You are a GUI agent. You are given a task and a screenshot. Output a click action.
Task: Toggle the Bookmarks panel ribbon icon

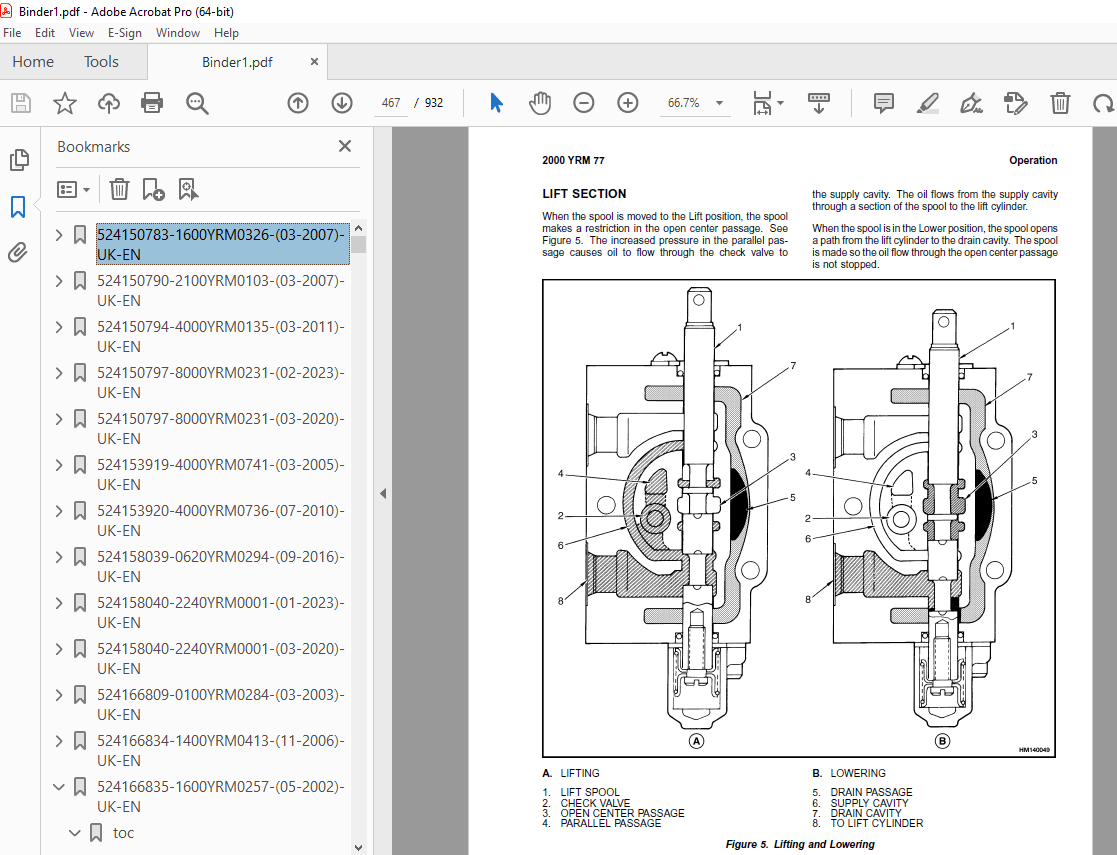19,207
